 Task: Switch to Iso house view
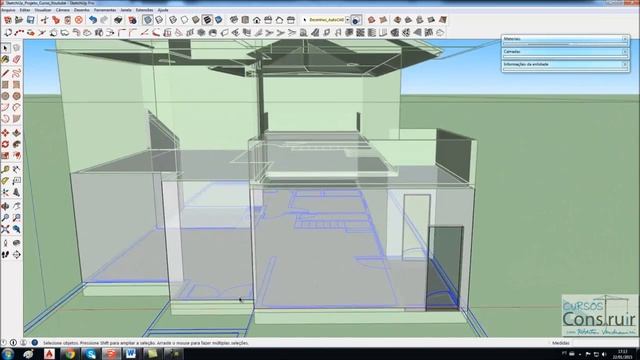(x=234, y=20)
